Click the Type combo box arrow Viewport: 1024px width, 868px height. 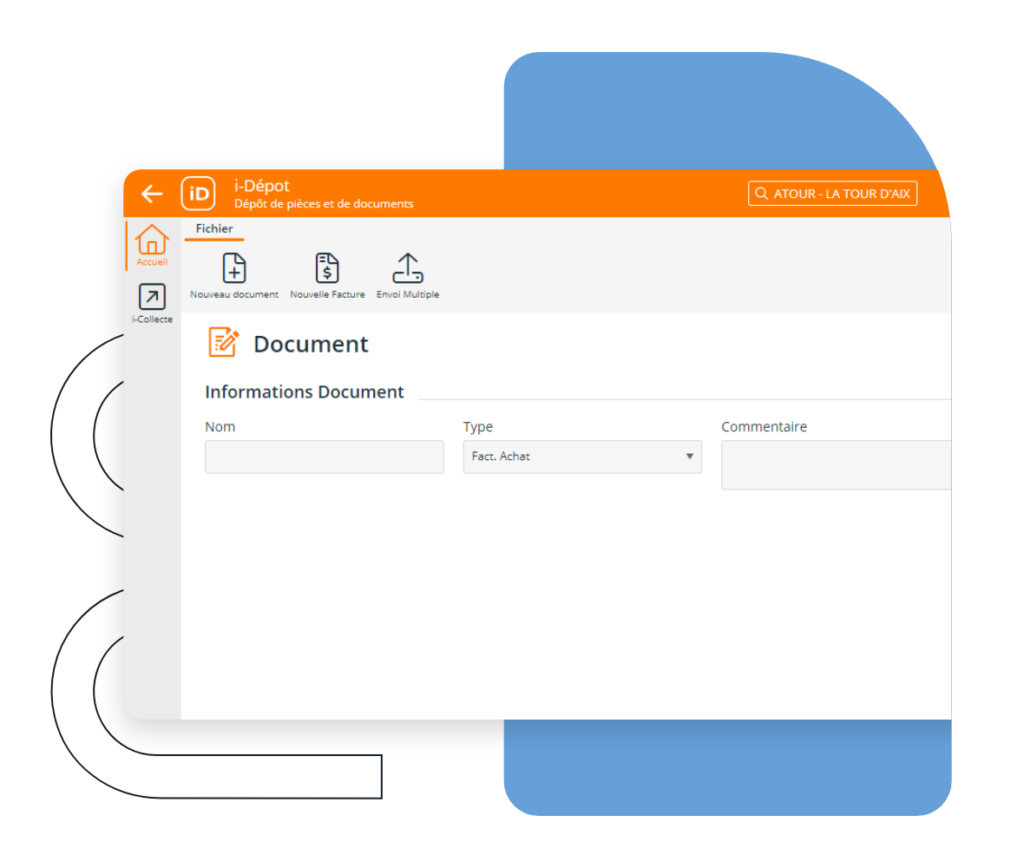tap(689, 457)
